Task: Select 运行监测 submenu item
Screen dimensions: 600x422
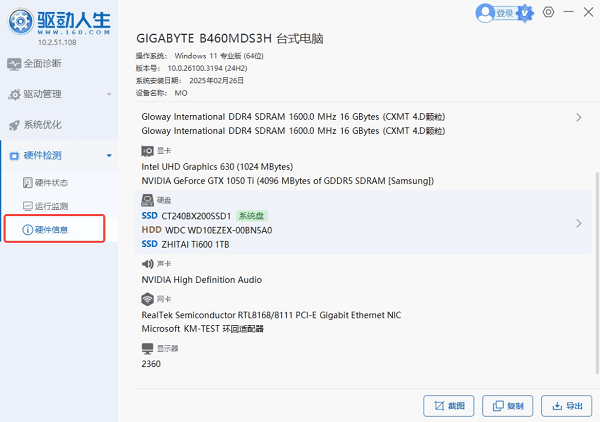Action: 51,206
